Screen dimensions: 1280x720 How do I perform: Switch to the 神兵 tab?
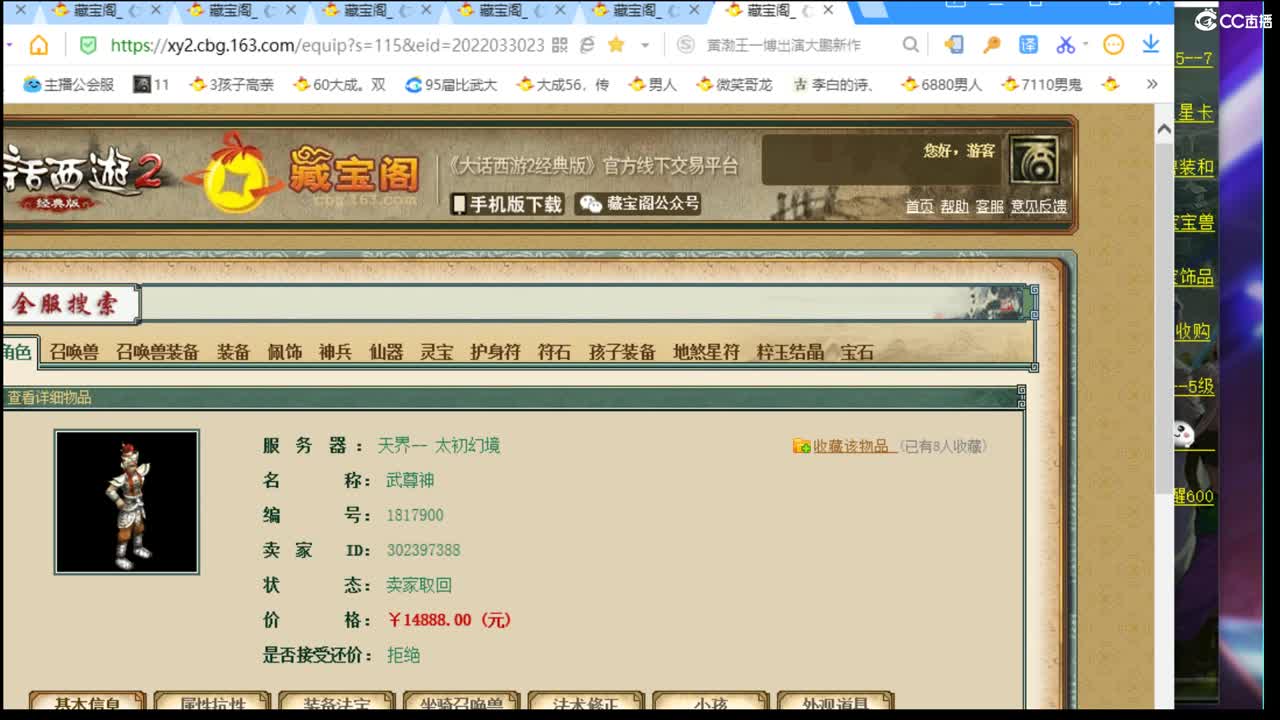[335, 352]
